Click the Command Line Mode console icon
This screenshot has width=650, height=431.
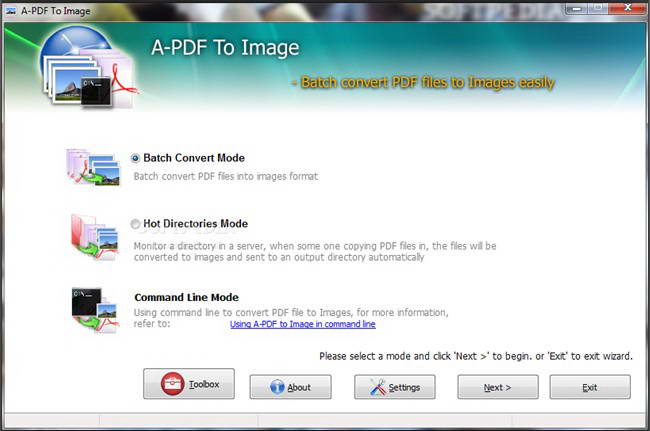pos(95,310)
